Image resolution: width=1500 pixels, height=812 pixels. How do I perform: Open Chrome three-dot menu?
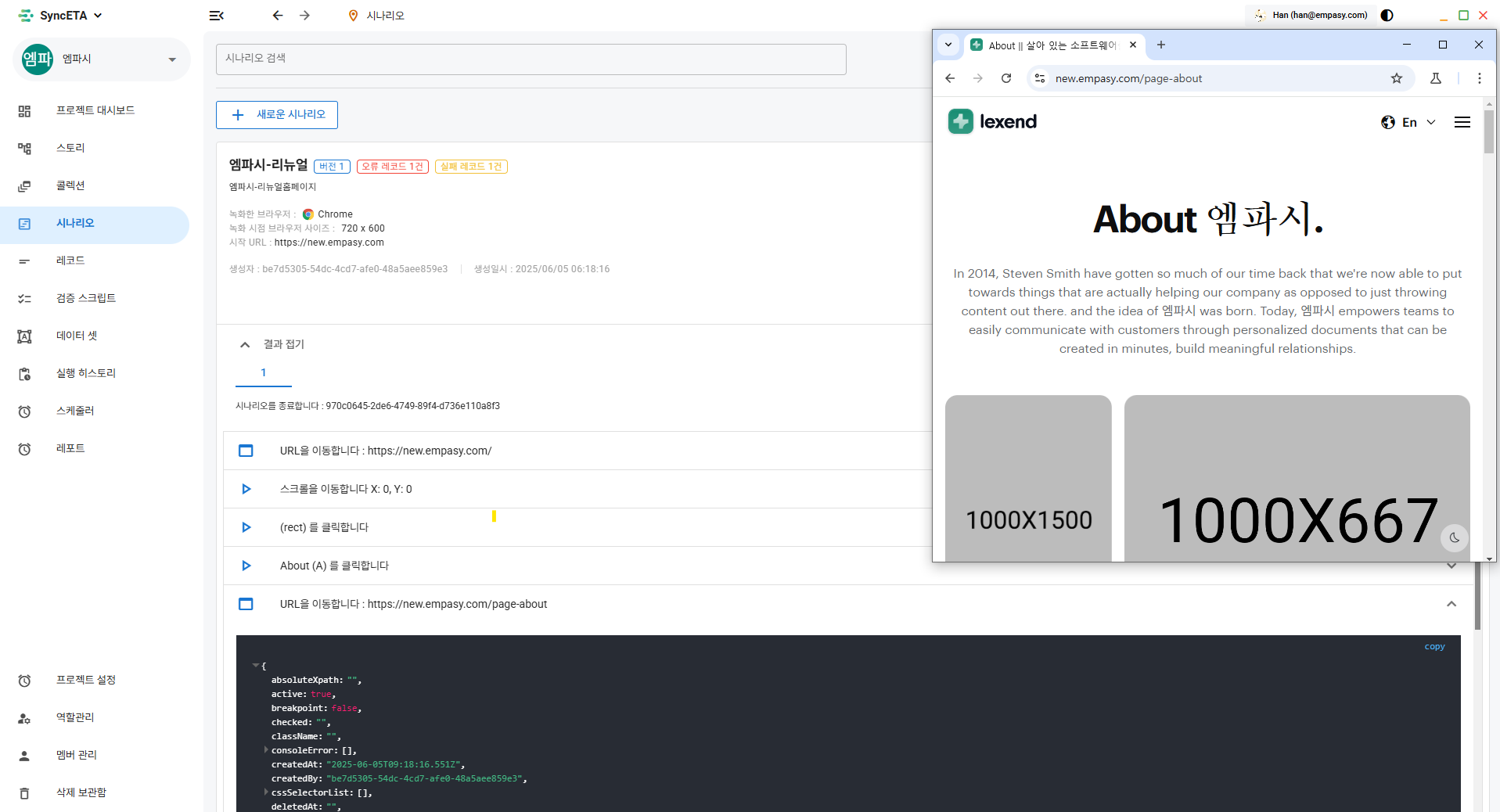click(1479, 78)
